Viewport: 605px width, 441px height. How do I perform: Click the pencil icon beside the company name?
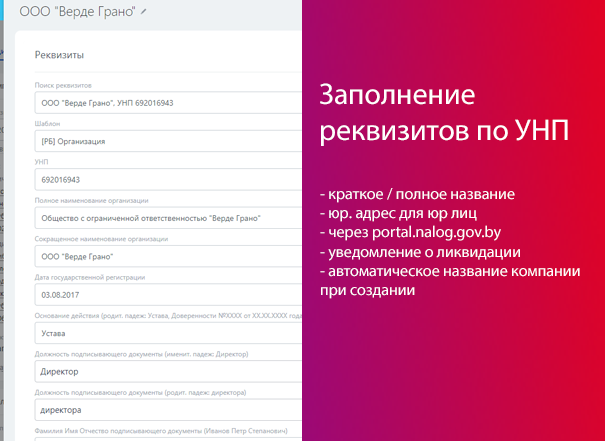[x=144, y=11]
